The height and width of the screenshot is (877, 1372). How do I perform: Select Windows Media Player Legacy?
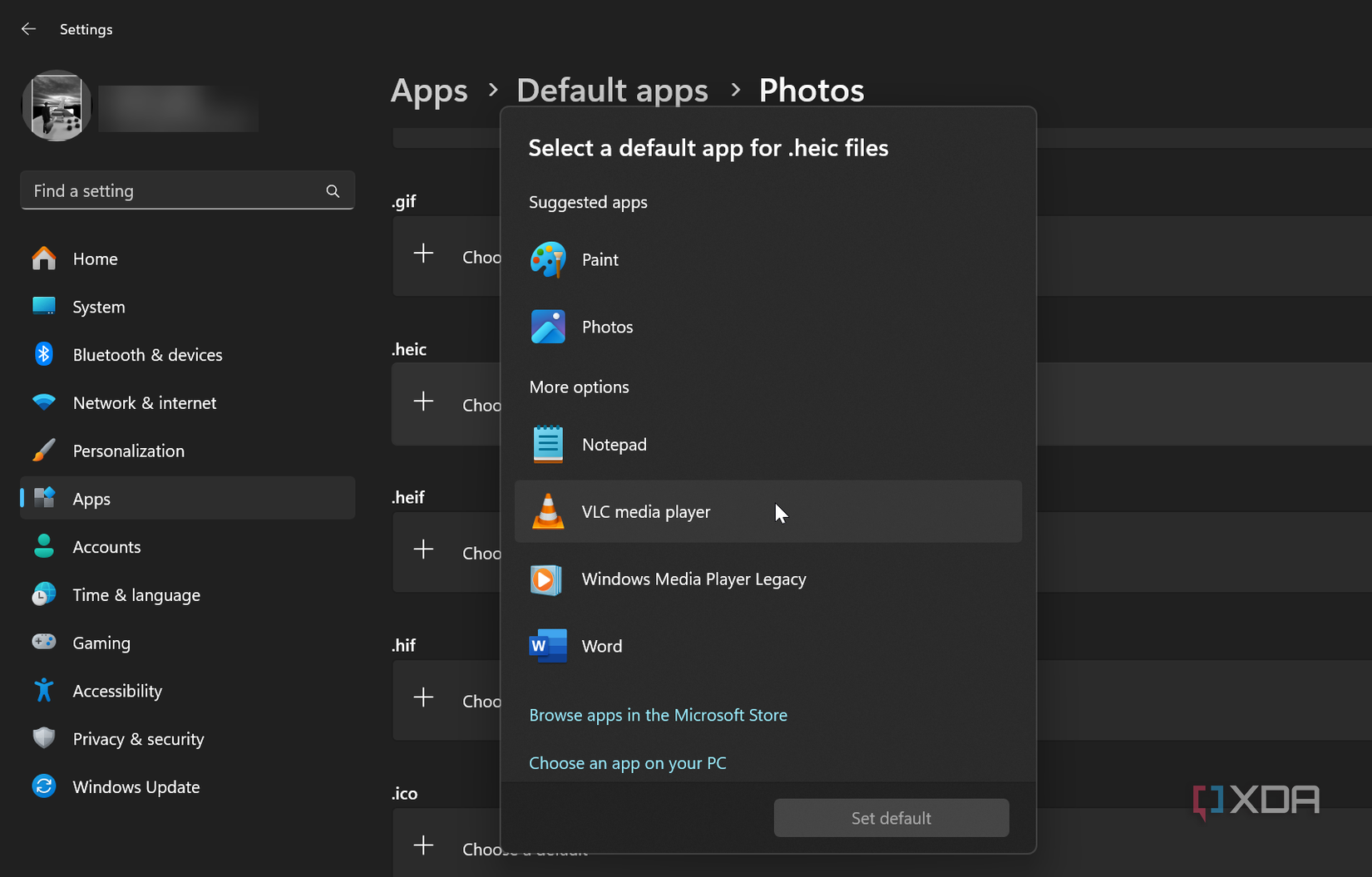(x=693, y=579)
